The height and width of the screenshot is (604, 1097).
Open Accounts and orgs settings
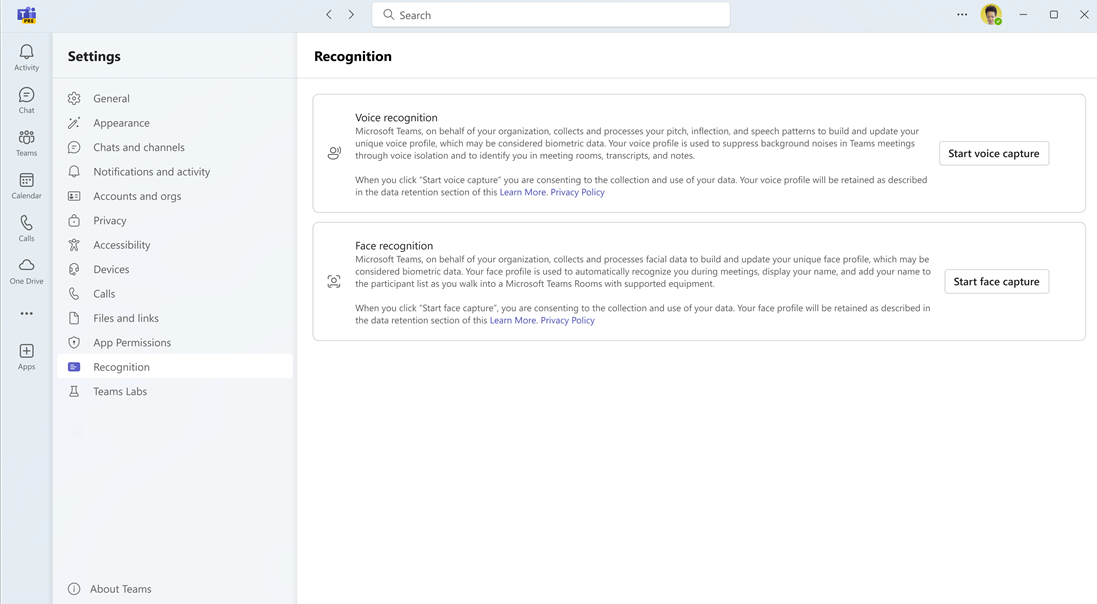click(175, 197)
